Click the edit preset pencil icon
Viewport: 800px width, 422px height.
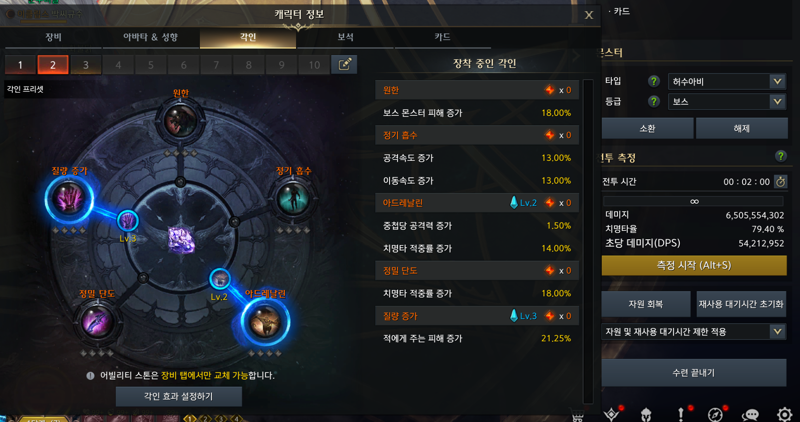point(344,65)
